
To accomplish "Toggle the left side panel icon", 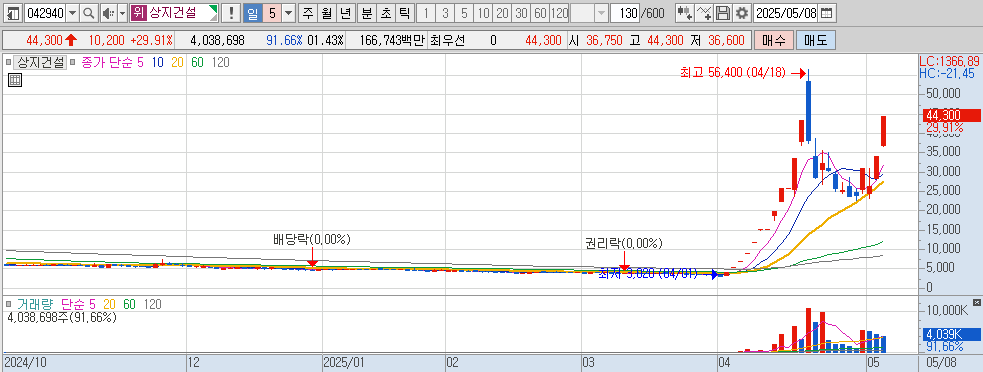I will pyautogui.click(x=12, y=13).
